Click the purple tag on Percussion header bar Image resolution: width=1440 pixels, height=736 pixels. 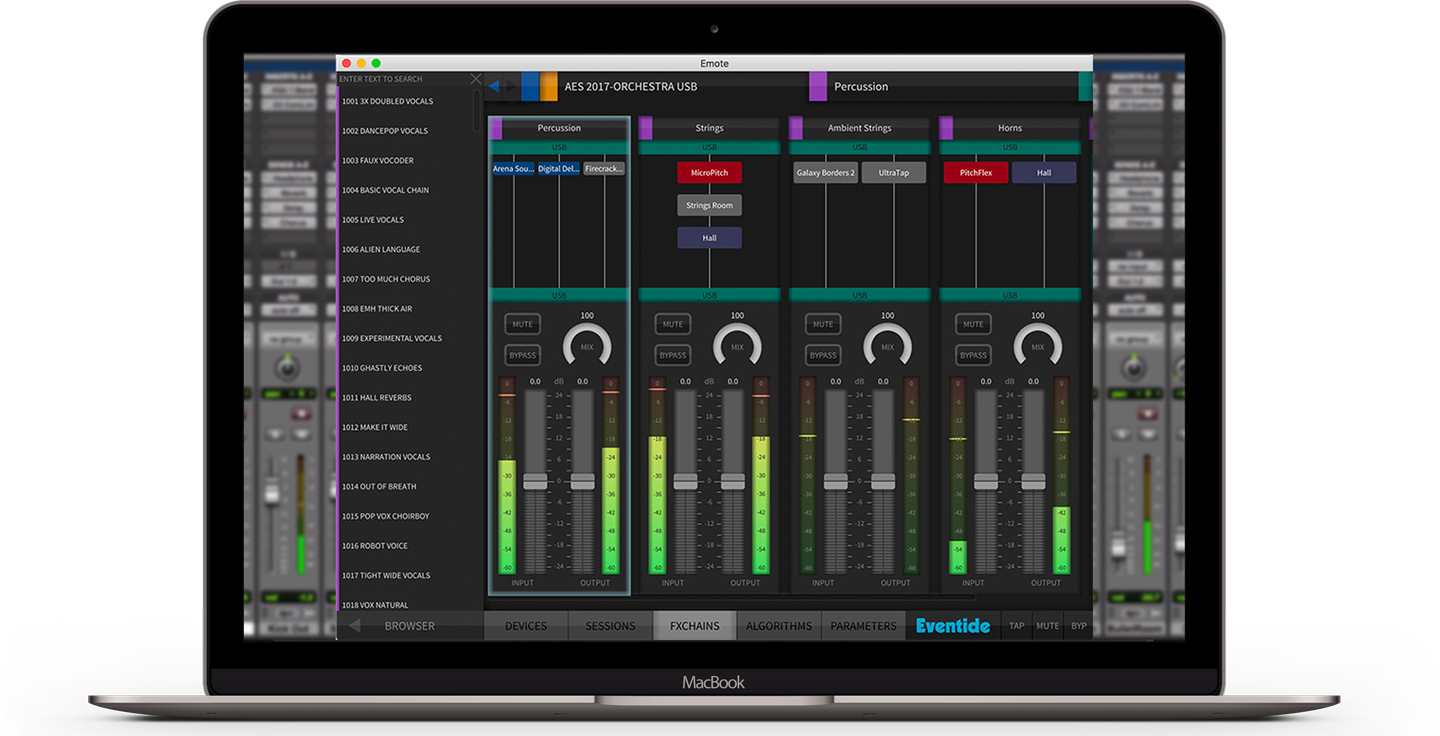818,86
